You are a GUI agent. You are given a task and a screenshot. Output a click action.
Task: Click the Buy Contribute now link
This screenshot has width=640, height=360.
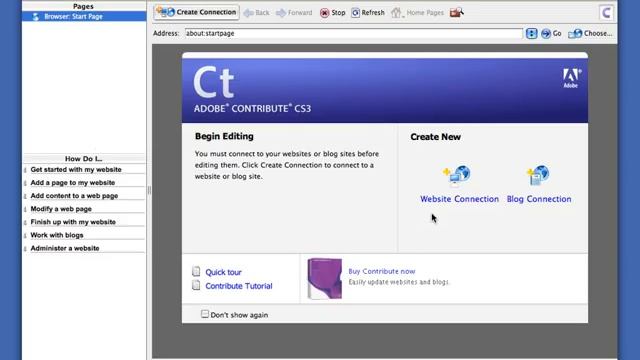[x=382, y=271]
